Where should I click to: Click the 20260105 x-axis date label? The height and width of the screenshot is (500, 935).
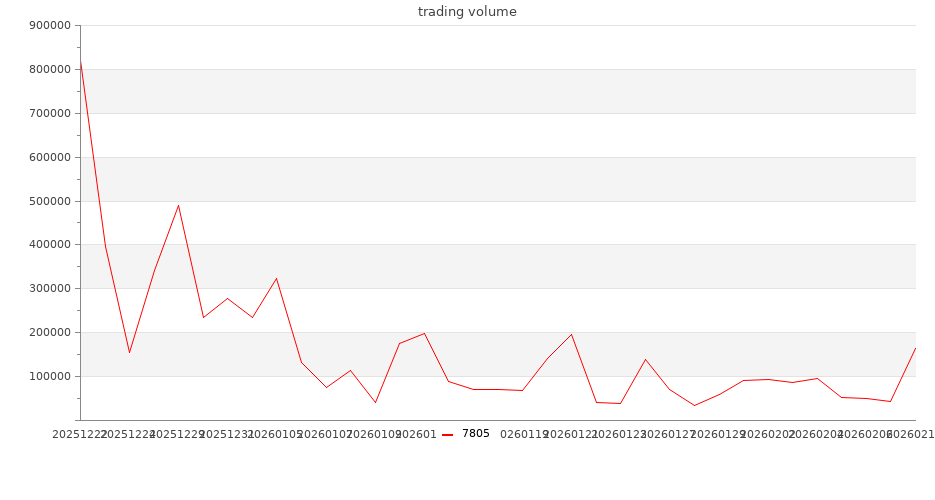[x=276, y=435]
